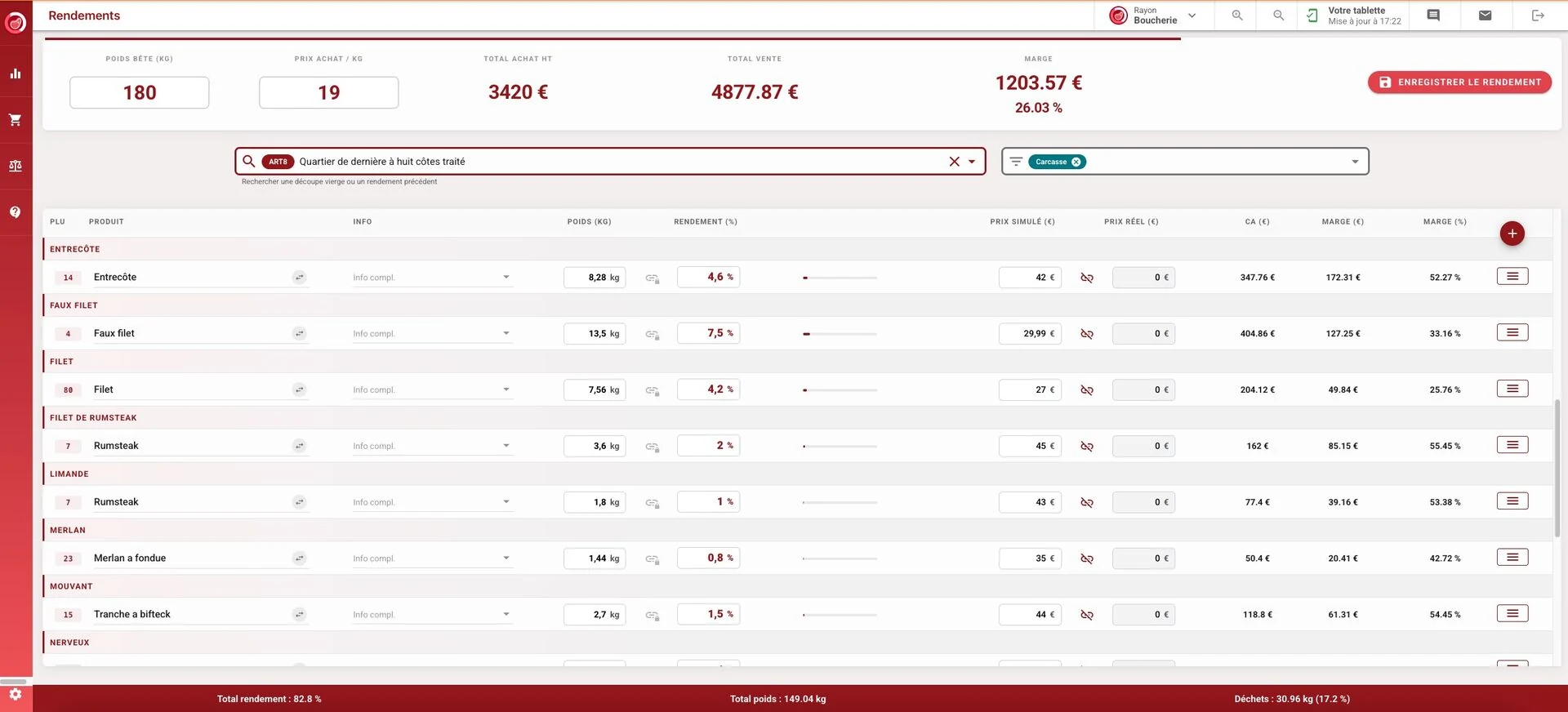Open row menu for Tranche a bifteck

1512,614
